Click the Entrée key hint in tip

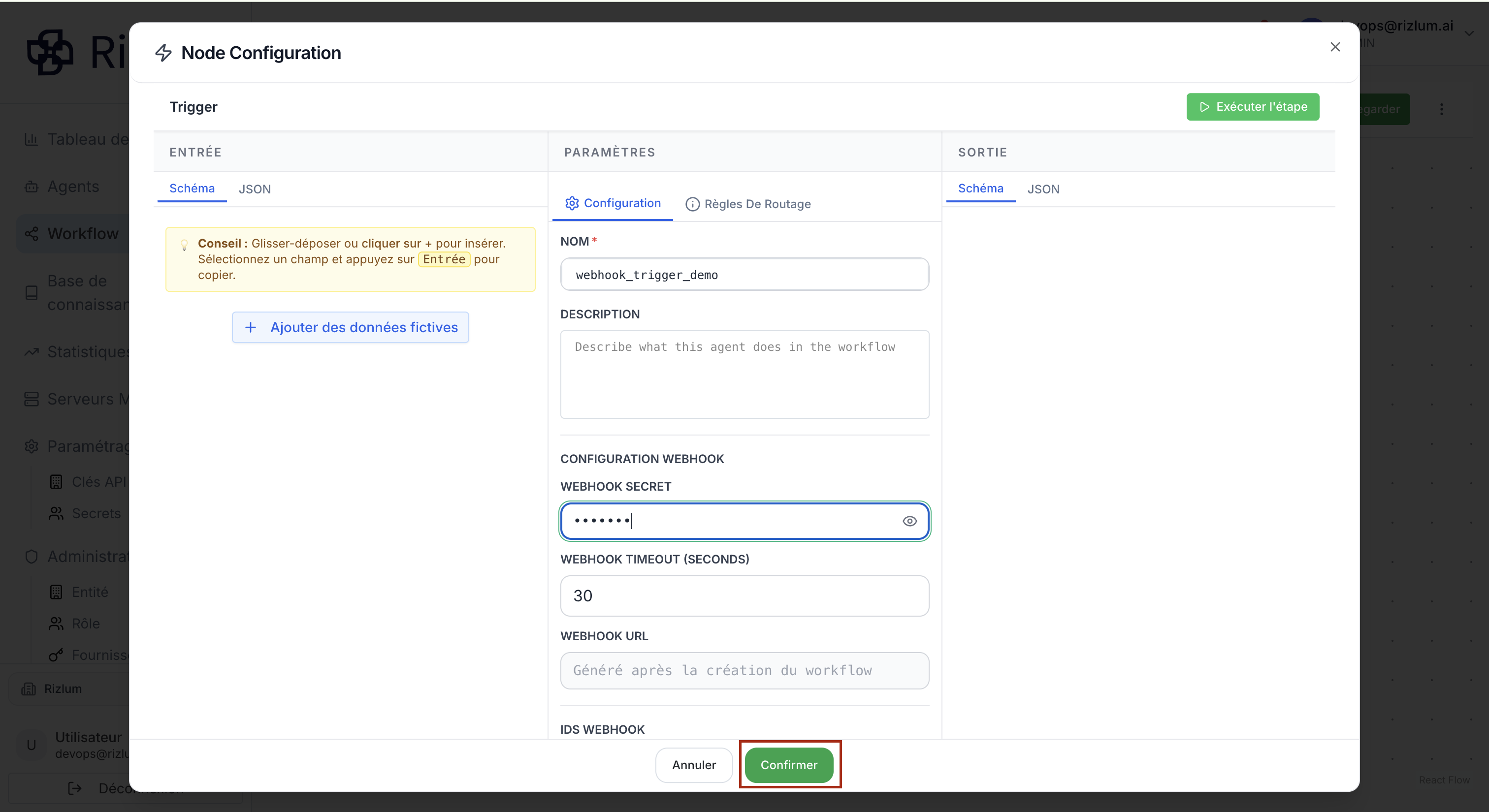click(444, 259)
